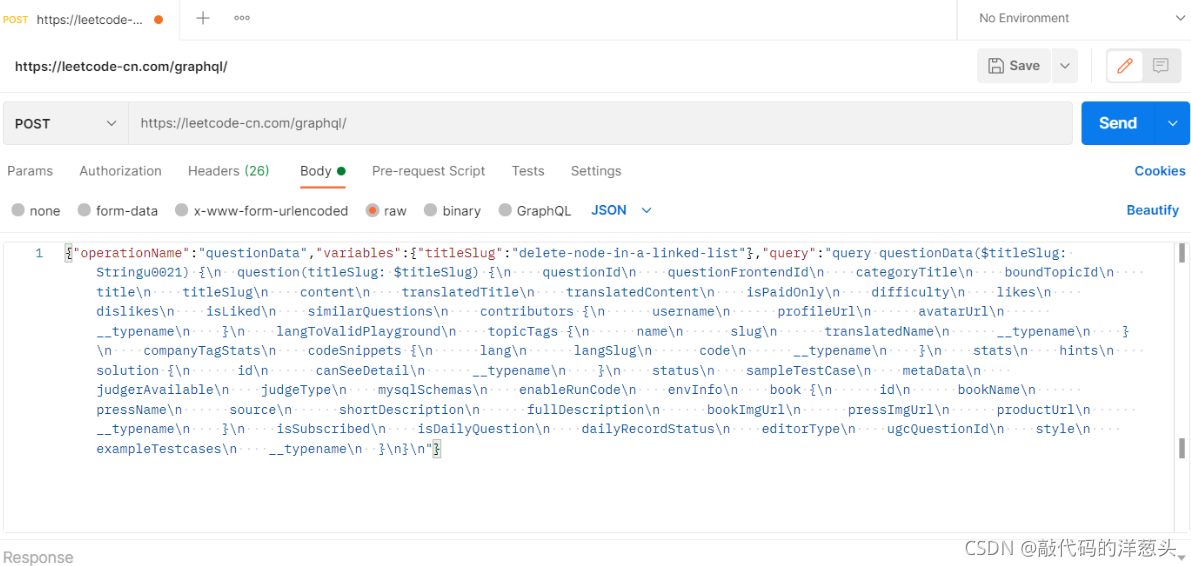Click the Save button
Image resolution: width=1191 pixels, height=566 pixels.
coord(1014,66)
